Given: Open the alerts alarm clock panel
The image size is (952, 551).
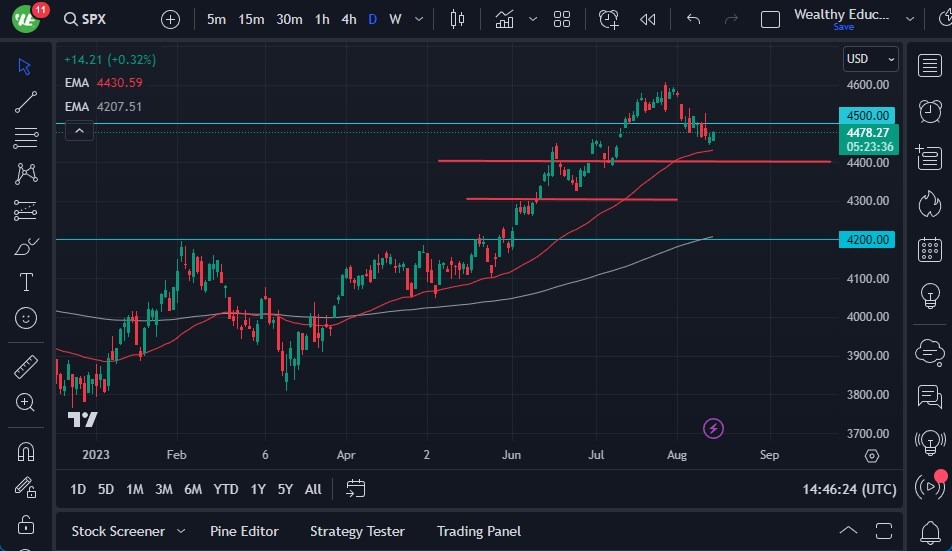Looking at the screenshot, I should [930, 110].
